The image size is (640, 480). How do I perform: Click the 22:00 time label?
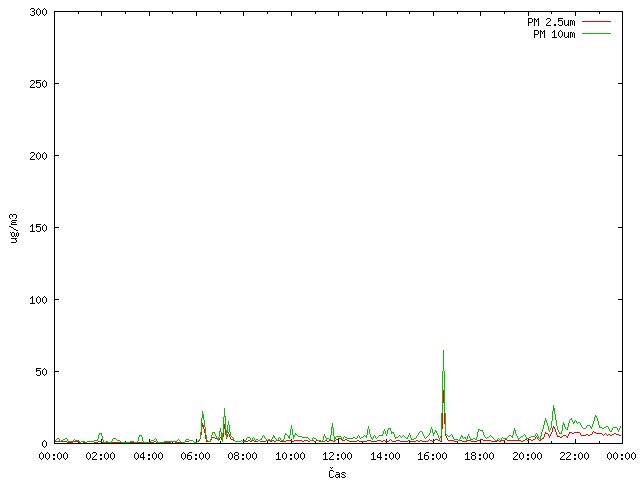(575, 456)
